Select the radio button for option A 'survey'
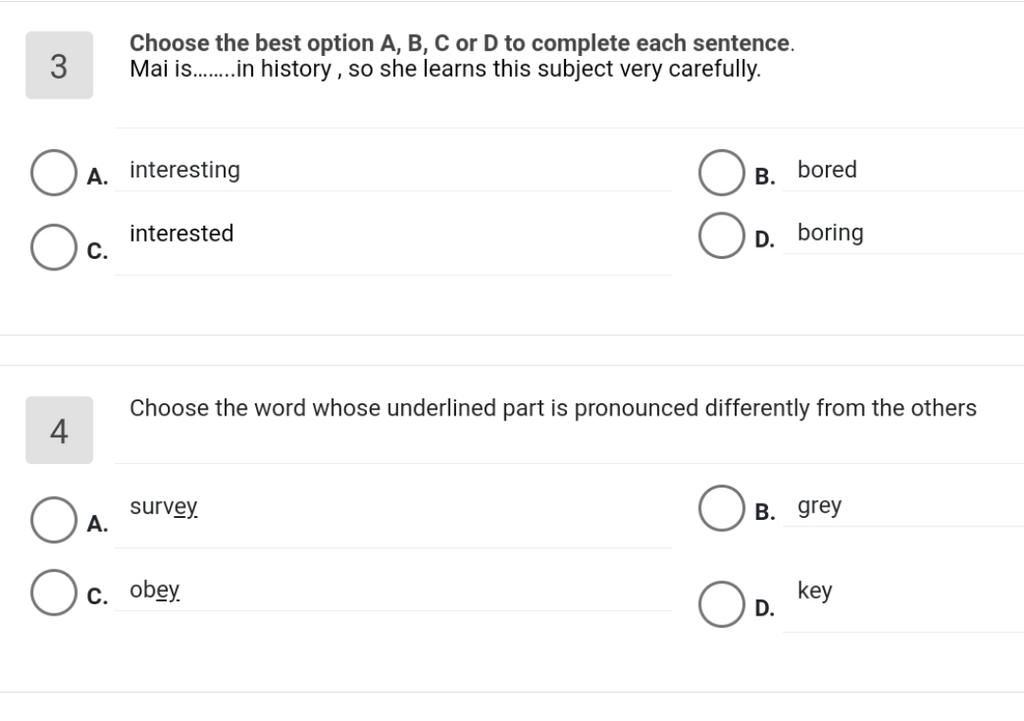The image size is (1024, 721). tap(53, 520)
